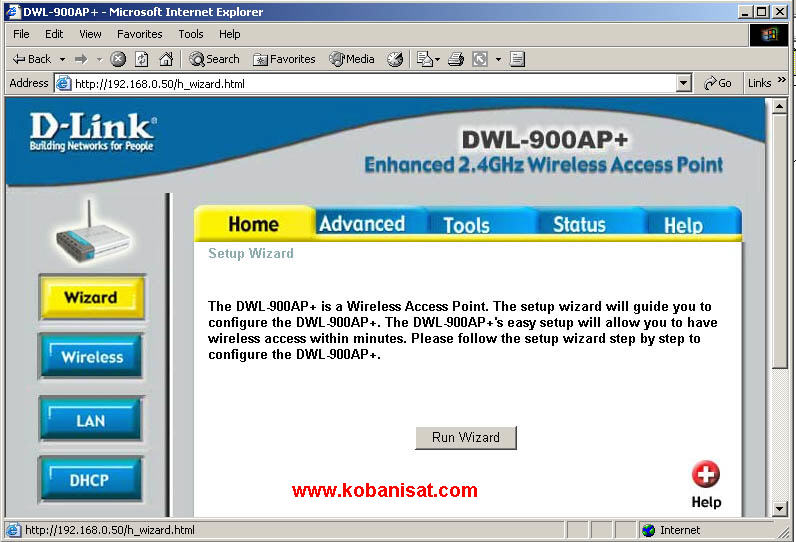Expand the dropdown arrow beside the fullscreen icon
Image resolution: width=796 pixels, height=542 pixels.
(499, 59)
